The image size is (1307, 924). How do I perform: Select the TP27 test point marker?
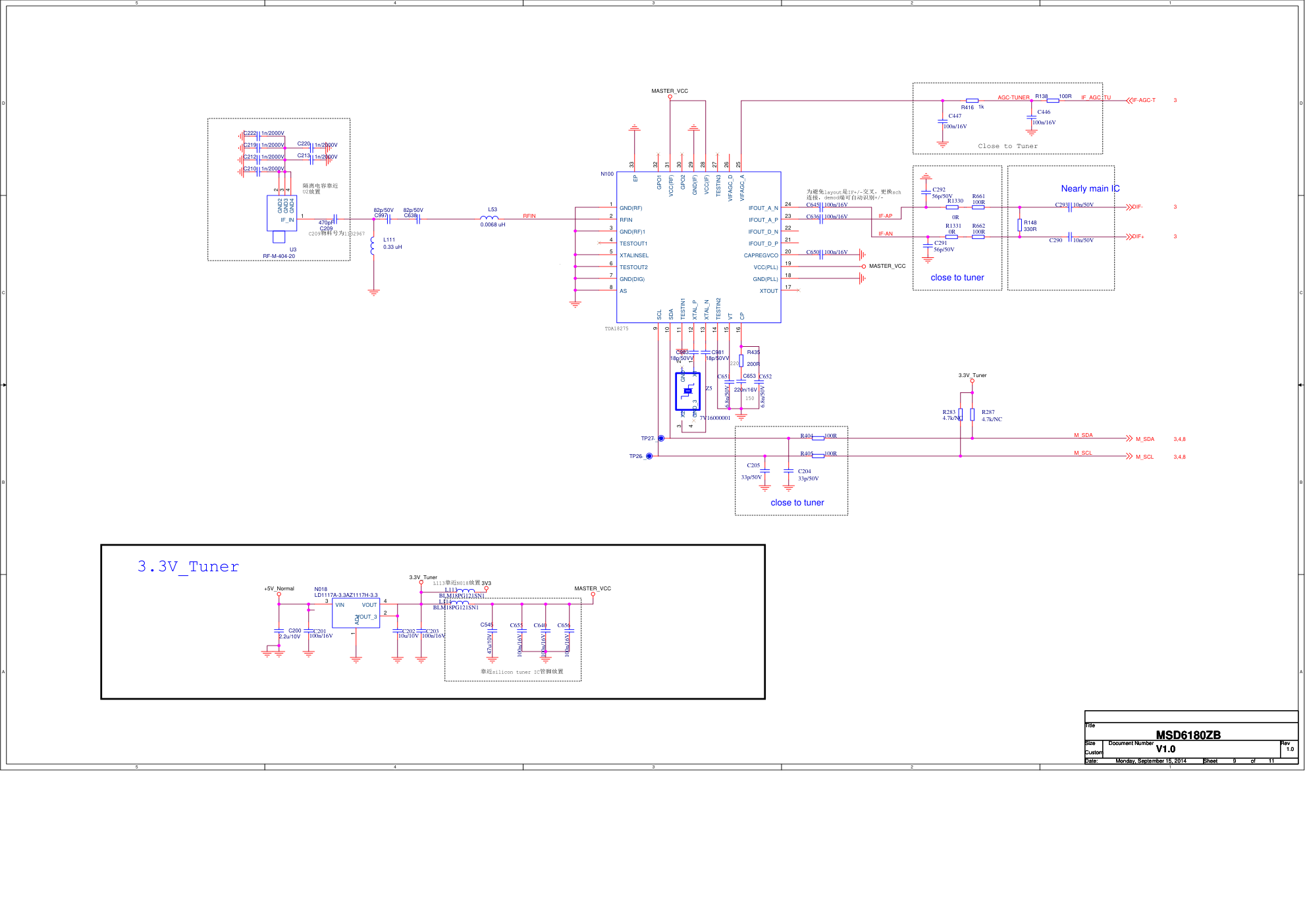661,438
